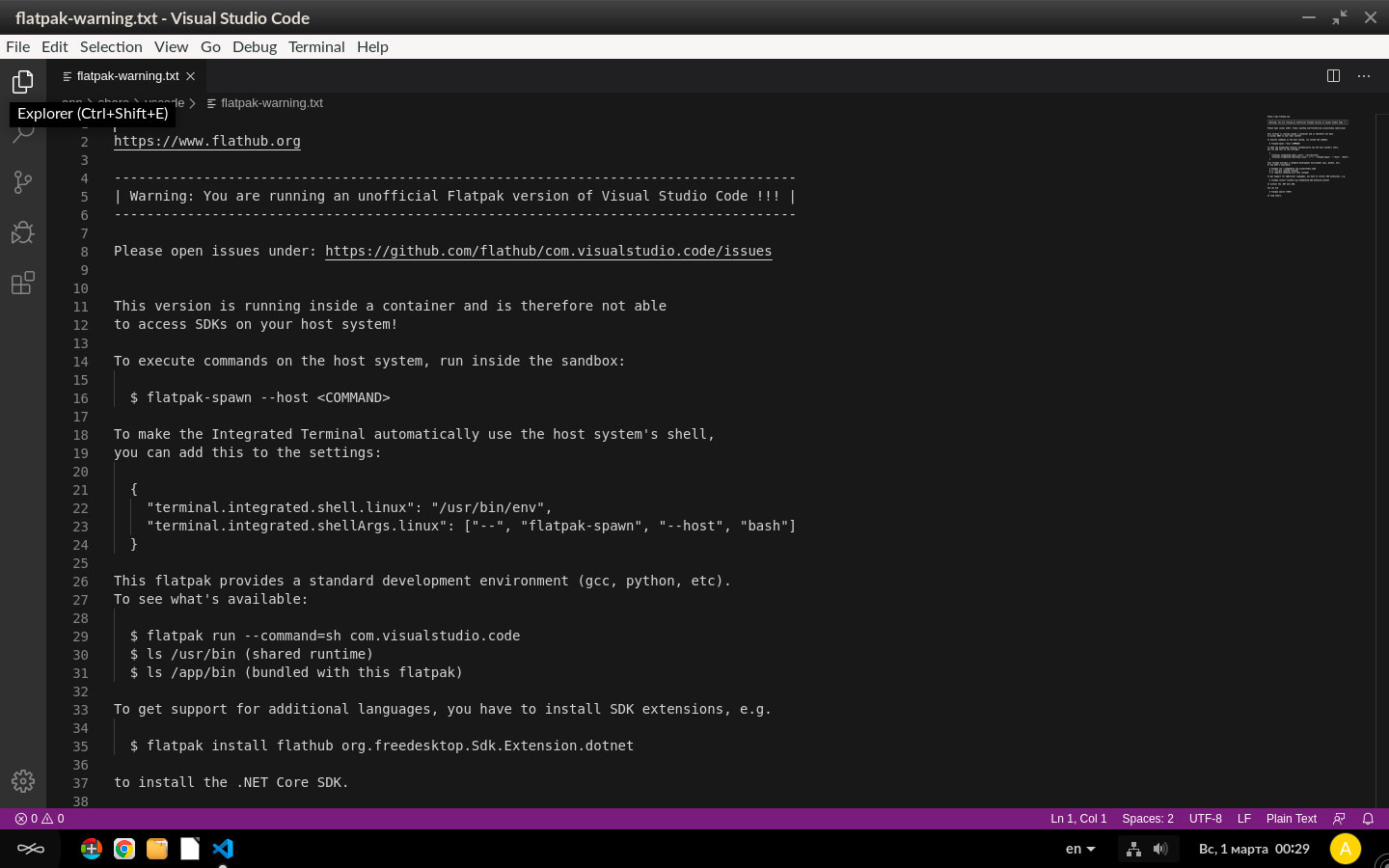Open the File menu
Image resolution: width=1389 pixels, height=868 pixels.
point(17,46)
